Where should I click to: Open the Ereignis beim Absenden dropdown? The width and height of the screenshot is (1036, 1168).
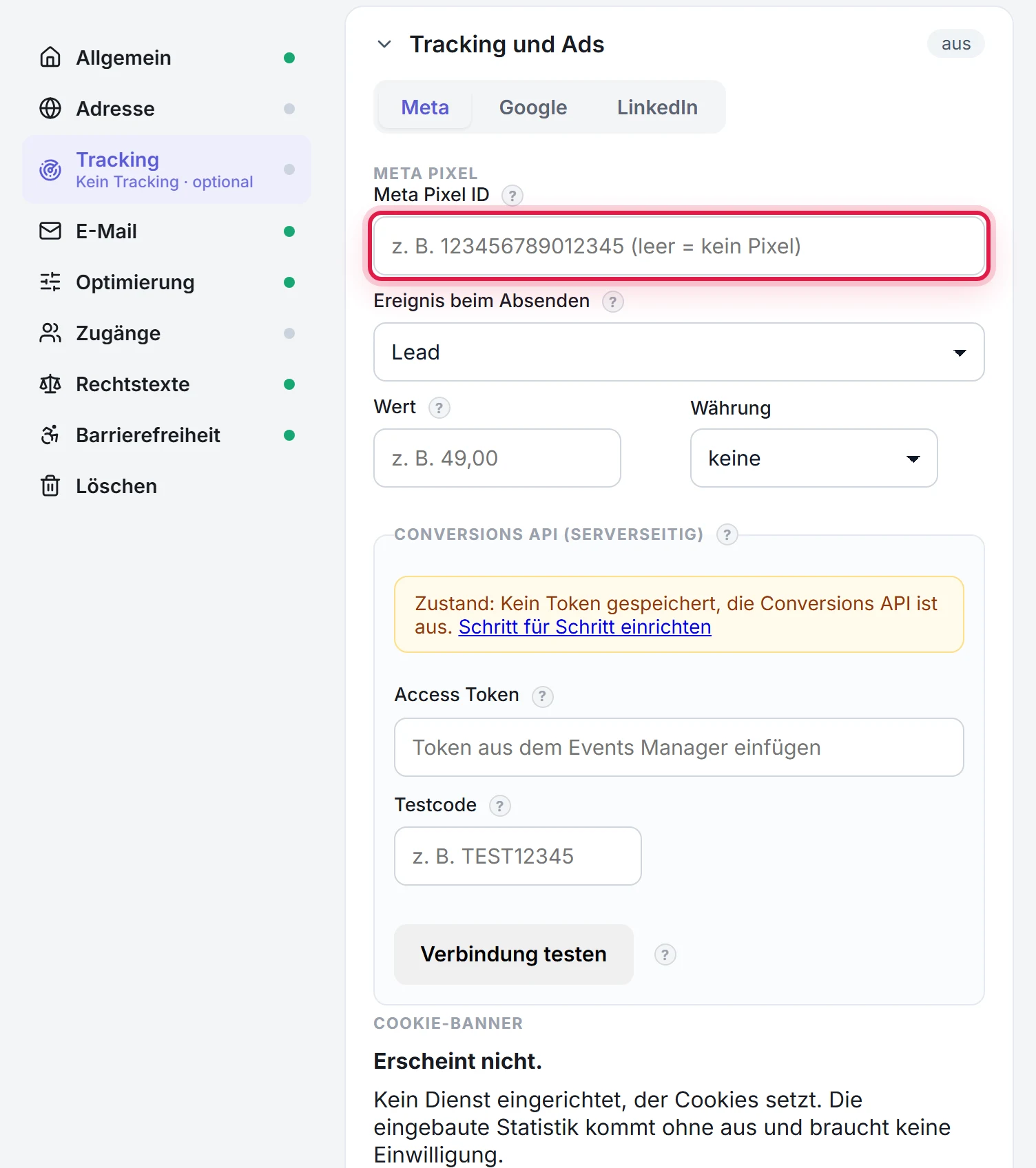pos(678,352)
